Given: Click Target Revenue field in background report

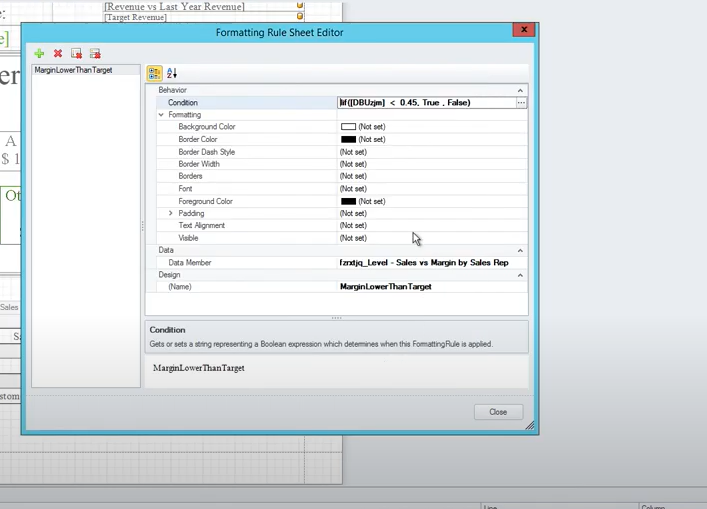Looking at the screenshot, I should 135,17.
